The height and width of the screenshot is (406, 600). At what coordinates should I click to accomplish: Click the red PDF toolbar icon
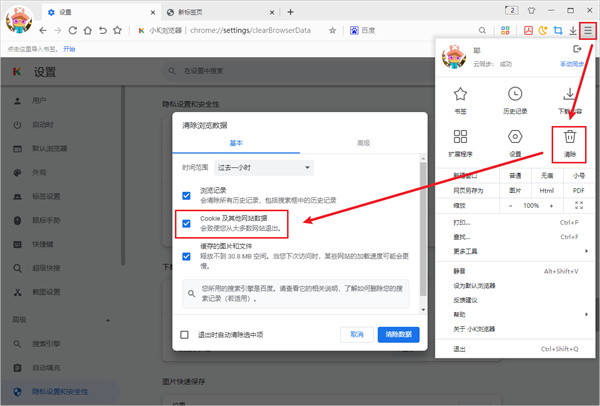(528, 31)
